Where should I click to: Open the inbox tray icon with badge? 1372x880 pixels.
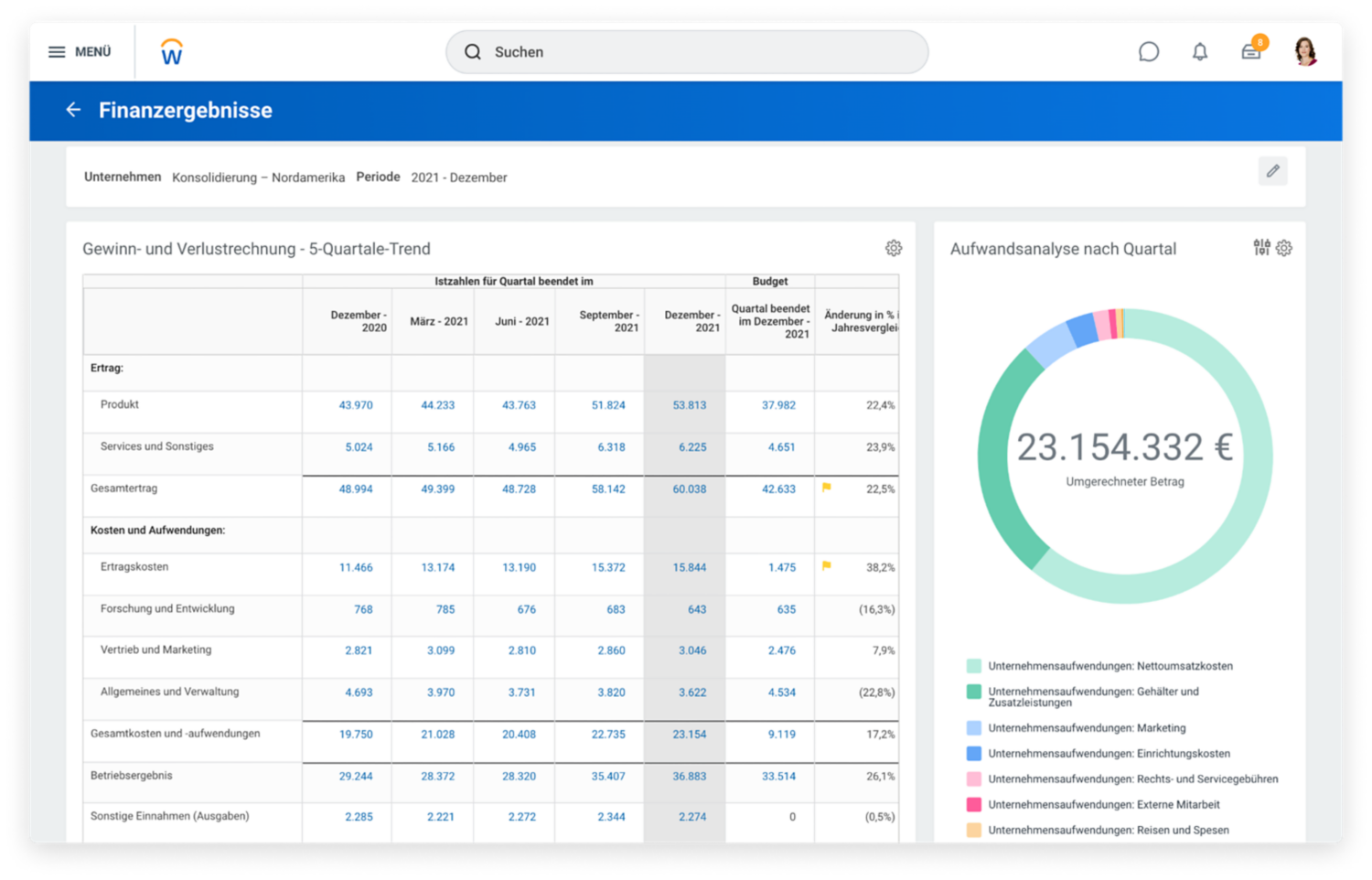tap(1252, 50)
